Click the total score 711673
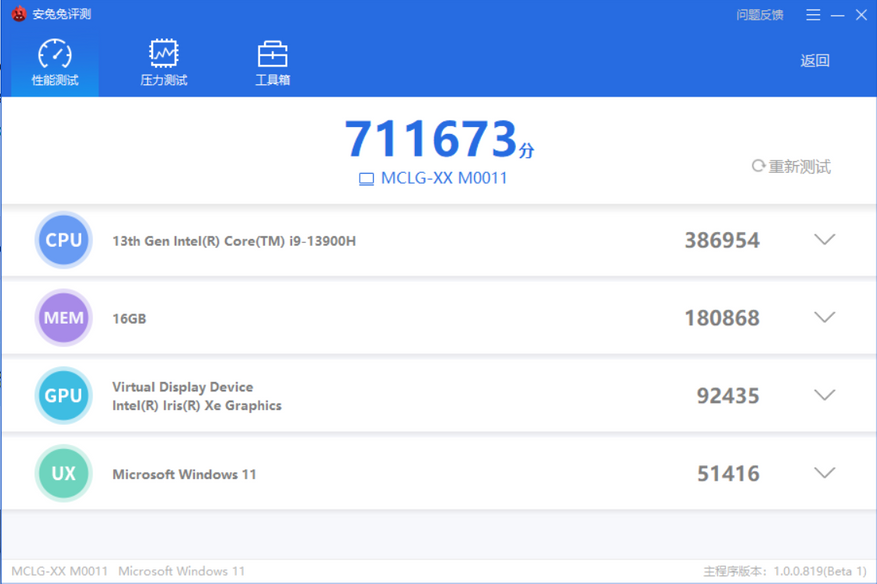Image resolution: width=877 pixels, height=584 pixels. click(431, 138)
